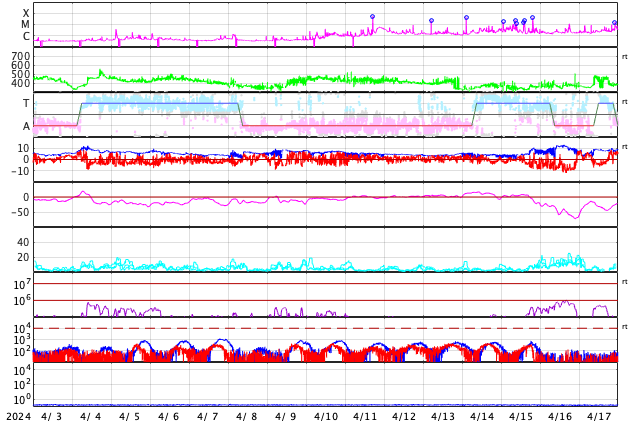Click the 10^0 axis label in bottom panel

pyautogui.click(x=22, y=400)
